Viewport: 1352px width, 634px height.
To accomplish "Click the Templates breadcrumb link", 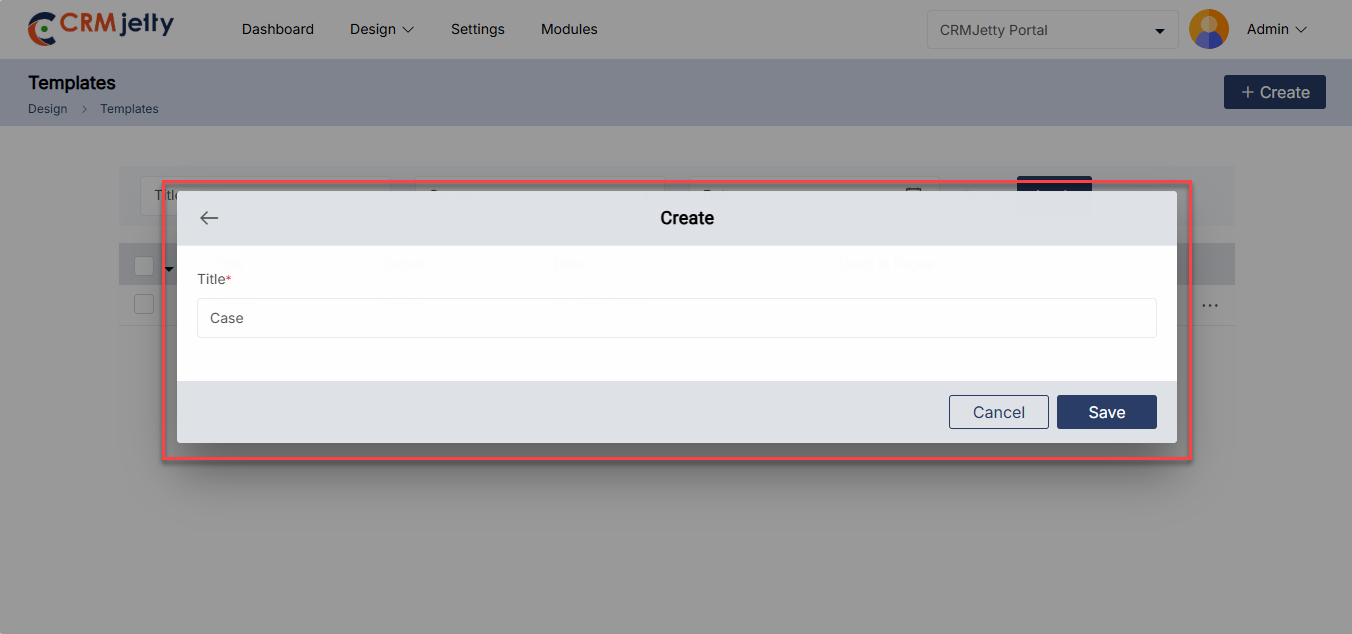I will 129,109.
